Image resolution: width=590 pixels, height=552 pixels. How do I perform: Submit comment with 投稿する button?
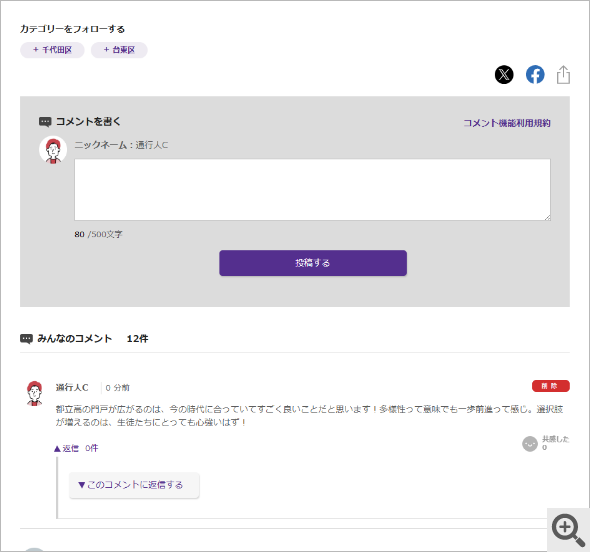313,263
